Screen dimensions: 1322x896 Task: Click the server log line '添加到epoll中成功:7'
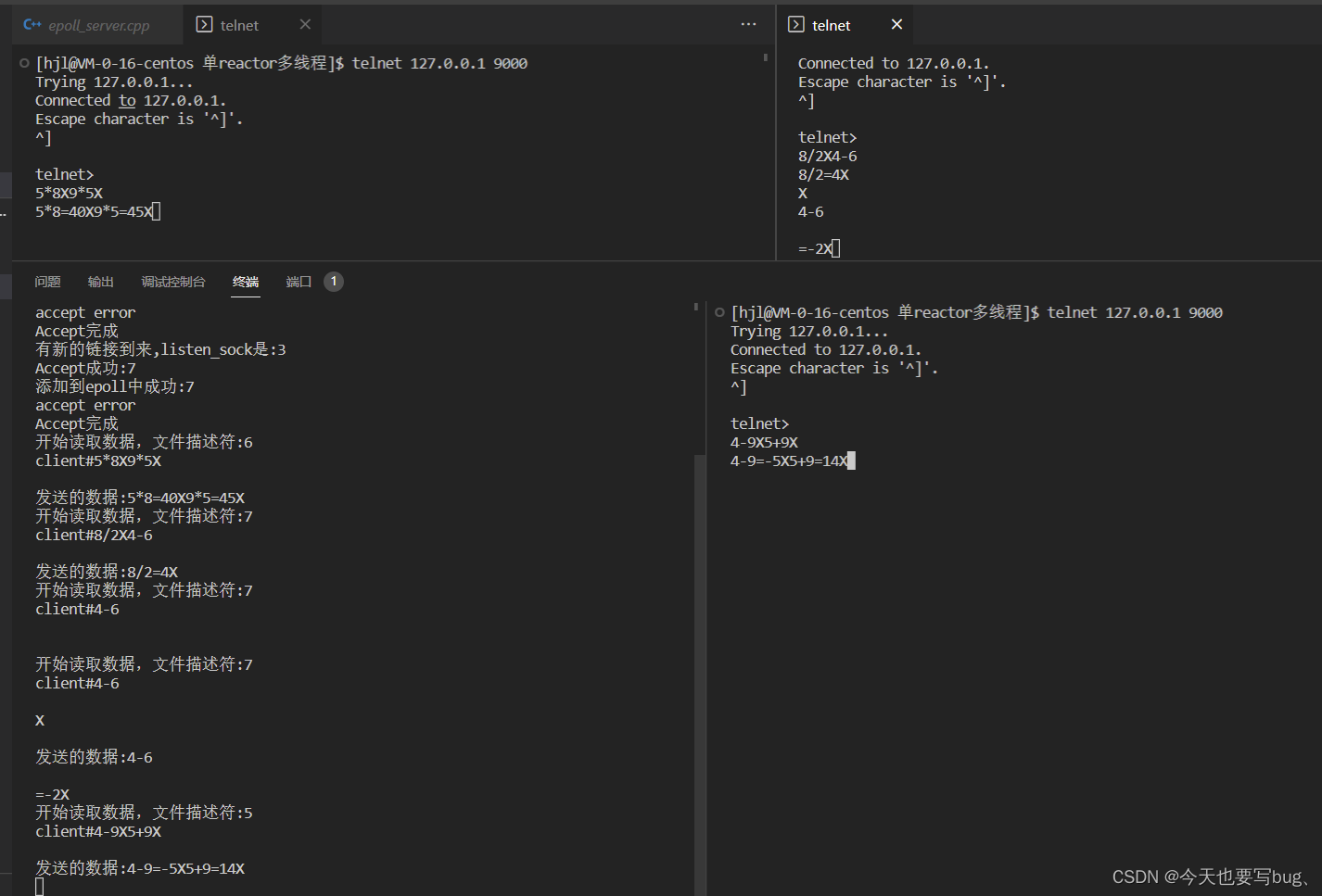click(115, 386)
